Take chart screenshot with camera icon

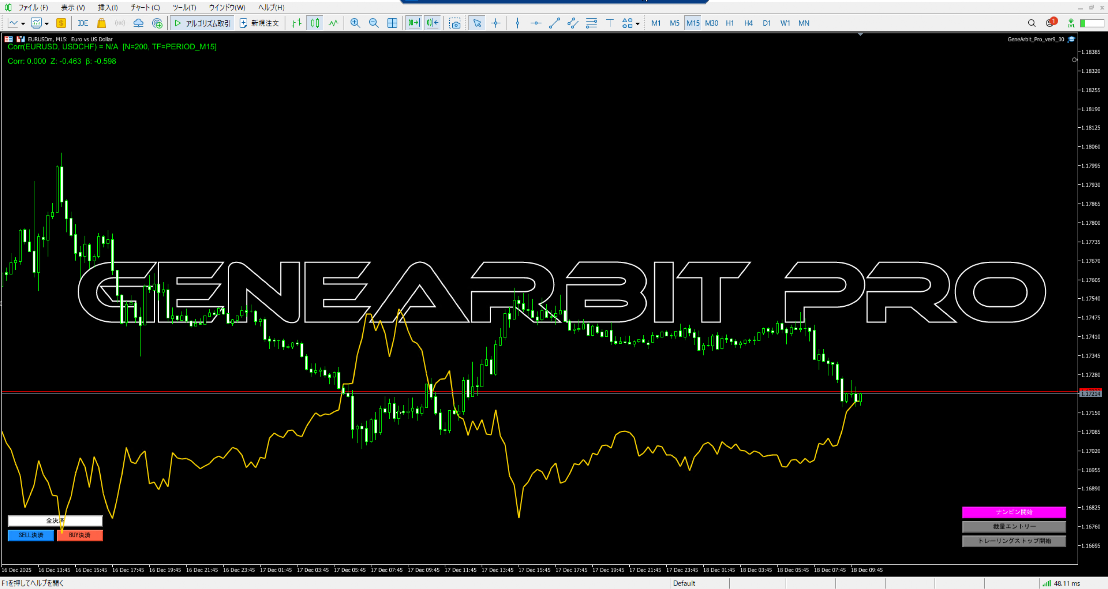[x=455, y=22]
